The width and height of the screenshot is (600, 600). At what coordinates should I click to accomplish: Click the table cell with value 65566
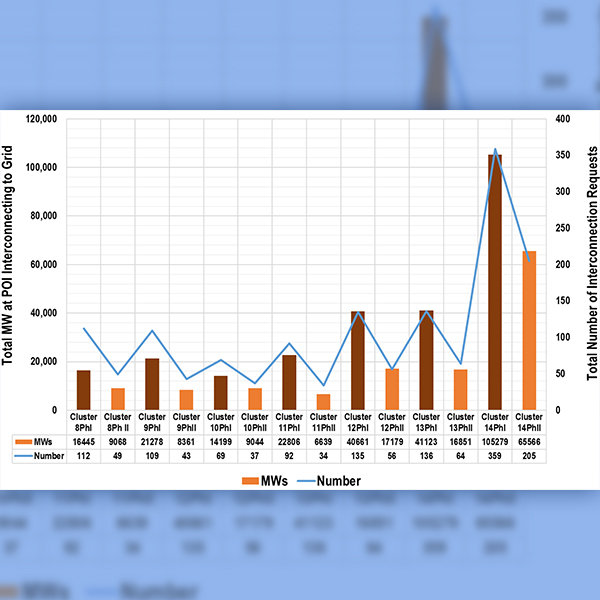[x=529, y=440]
